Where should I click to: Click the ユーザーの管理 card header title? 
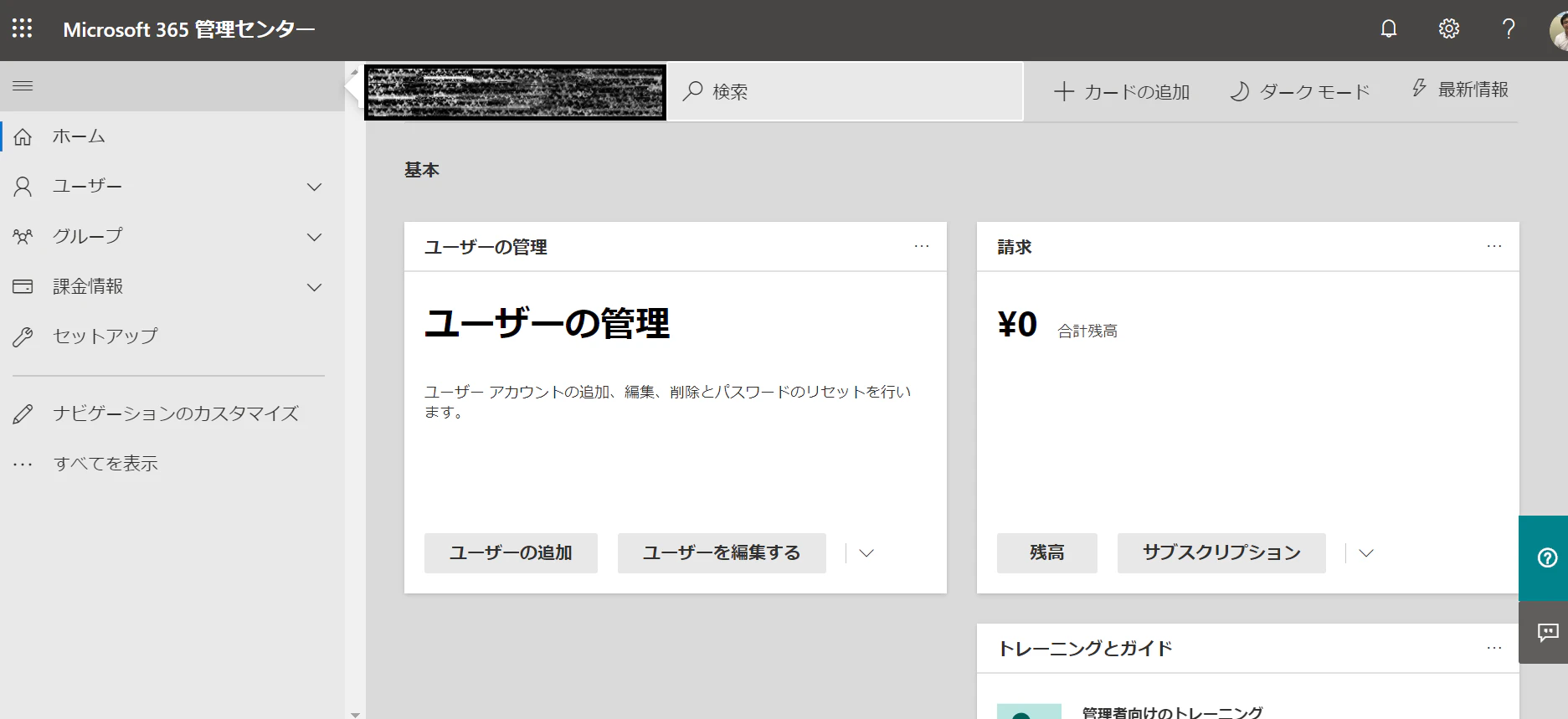click(x=486, y=247)
